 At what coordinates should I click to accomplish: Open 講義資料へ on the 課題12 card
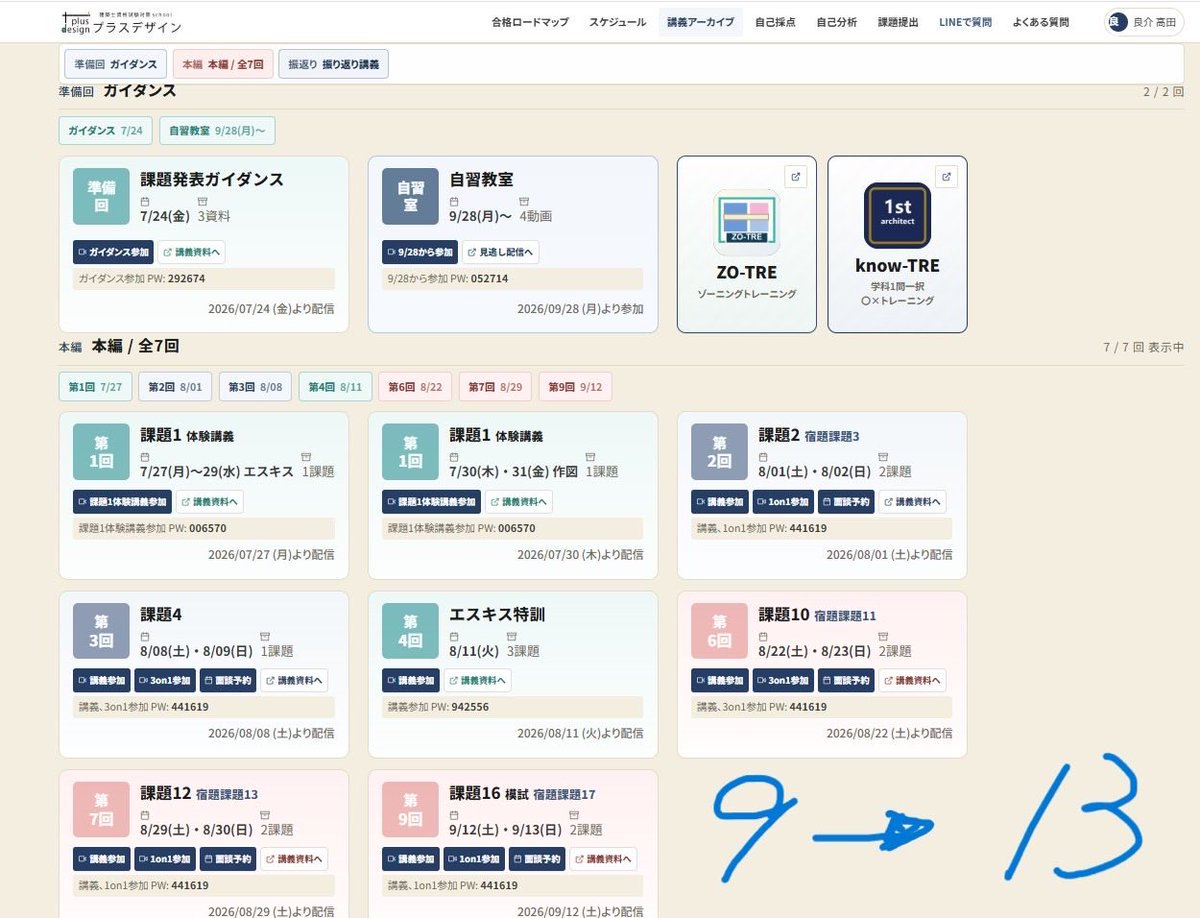(x=294, y=859)
